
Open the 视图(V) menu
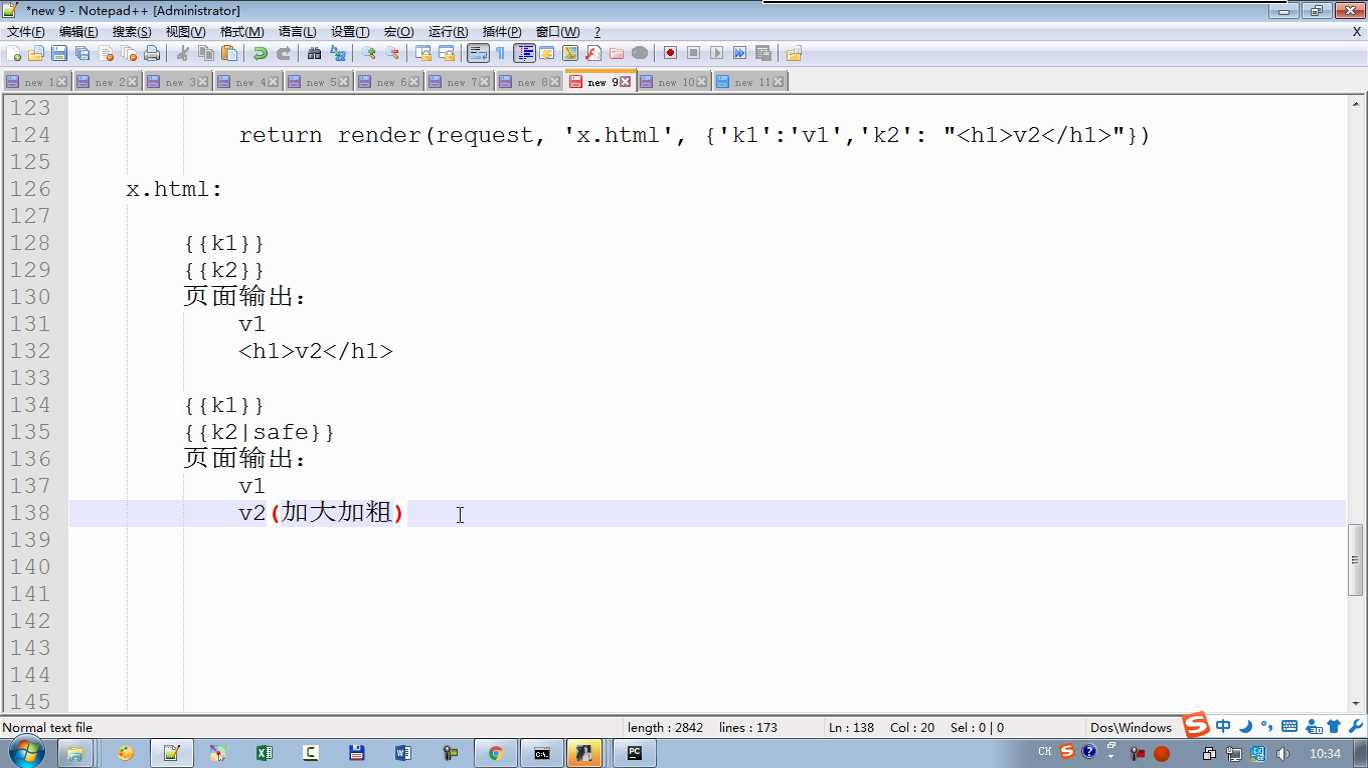tap(185, 32)
